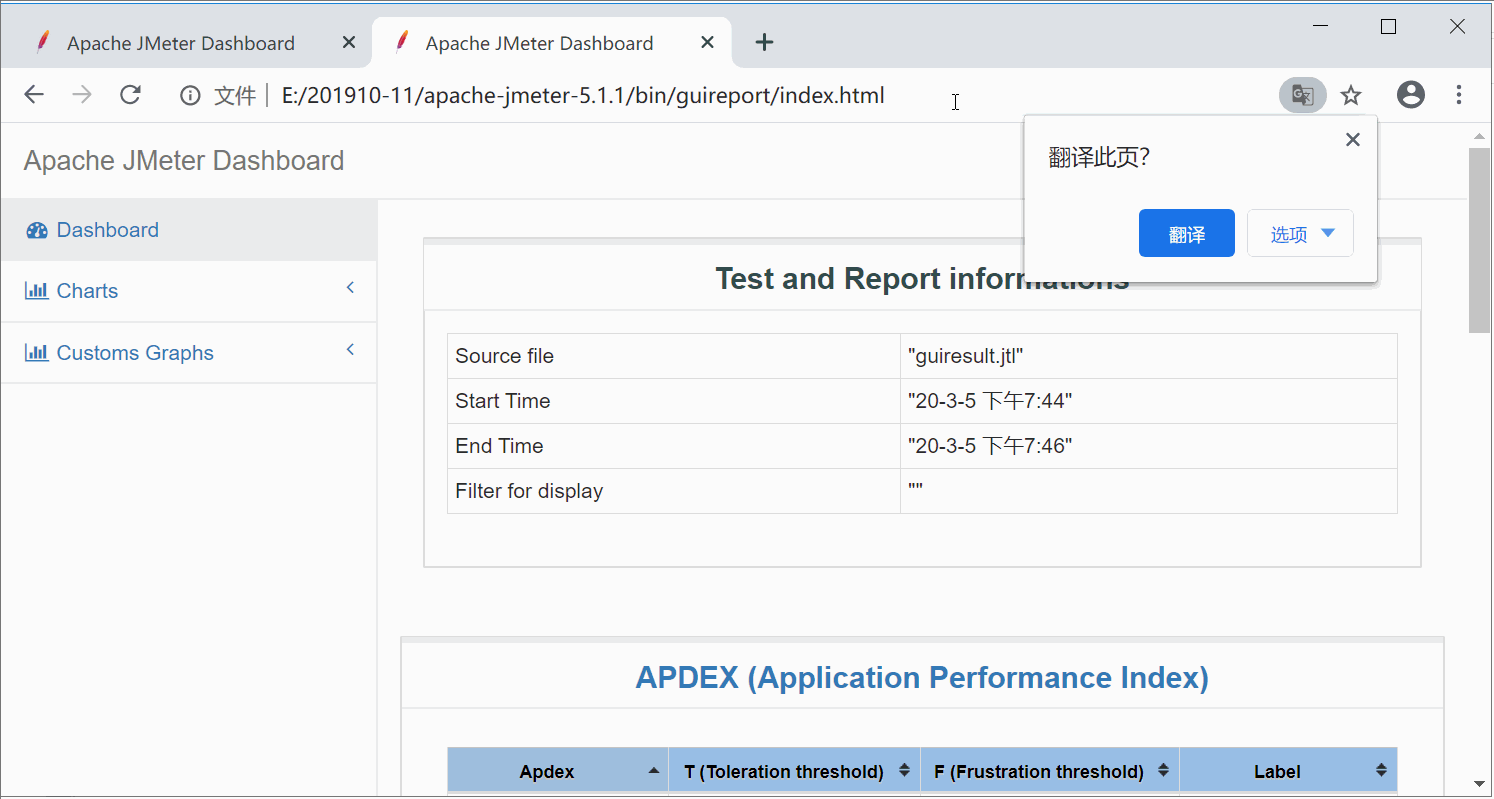The width and height of the screenshot is (1494, 799).
Task: Open the Dashboard sidebar item
Action: (189, 230)
